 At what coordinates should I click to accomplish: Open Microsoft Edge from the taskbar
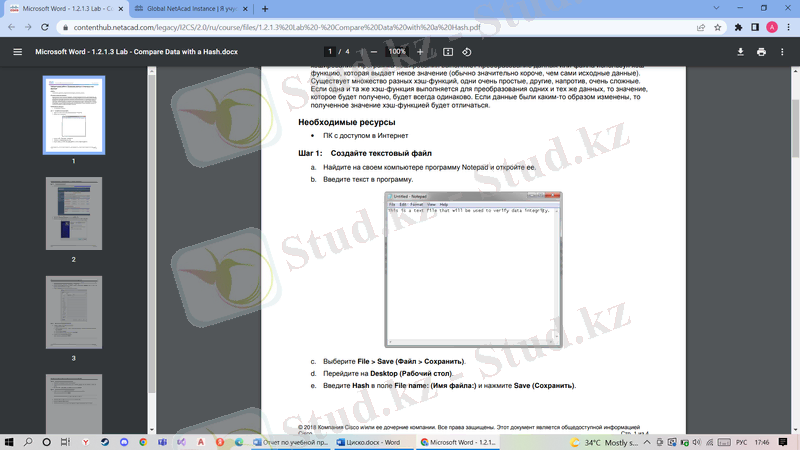coord(239,442)
